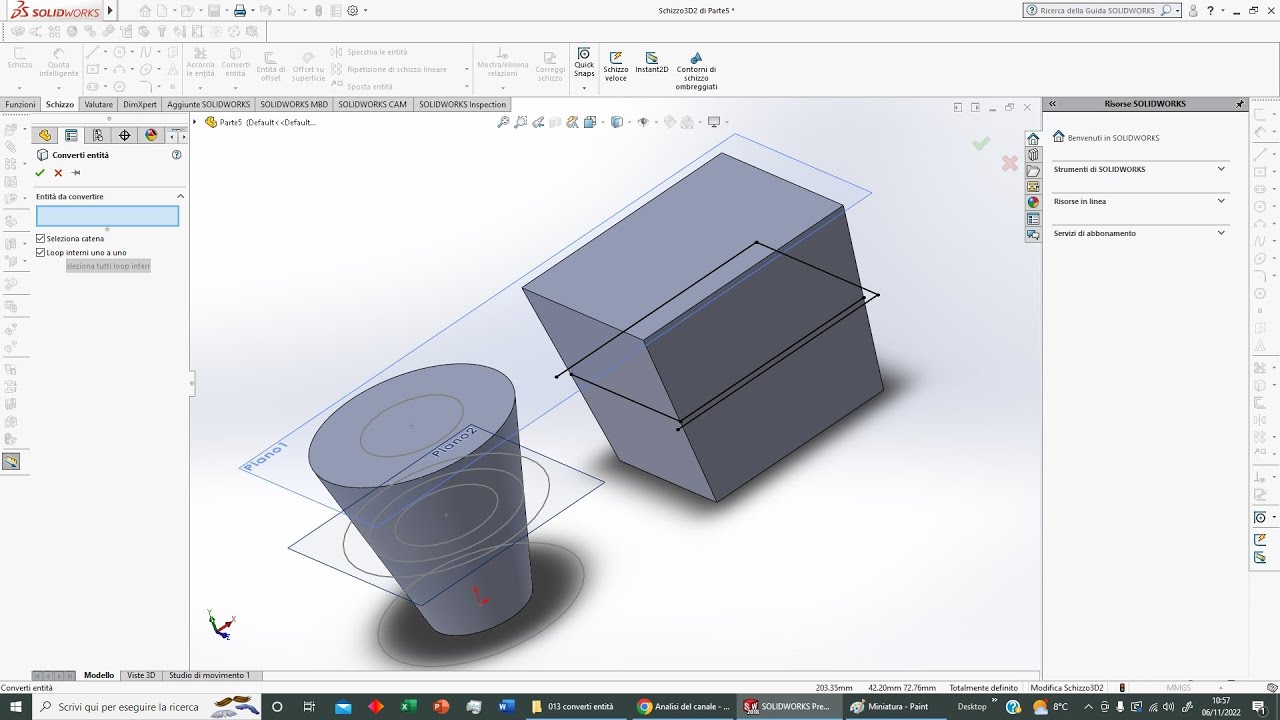Screen dimensions: 1280x720
Task: Open the Viste 3D bottom tab
Action: point(141,675)
